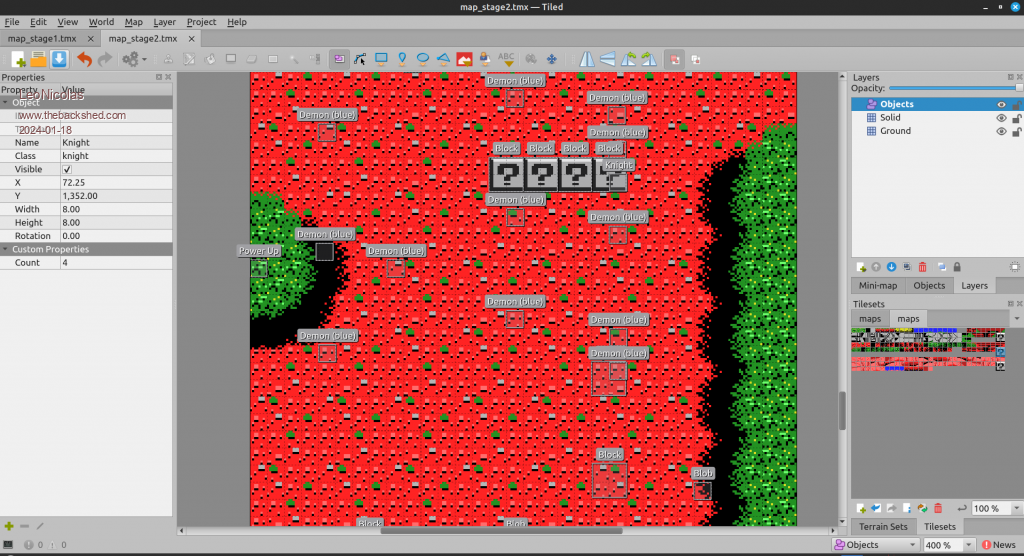This screenshot has width=1024, height=556.
Task: Click the Undo arrow in toolbar
Action: (x=84, y=59)
